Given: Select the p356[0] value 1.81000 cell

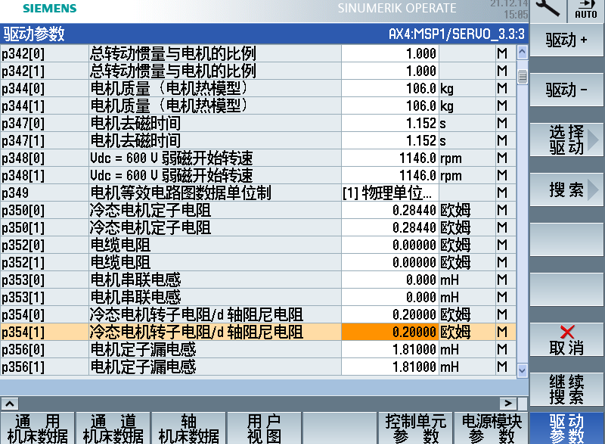Looking at the screenshot, I should [x=390, y=350].
